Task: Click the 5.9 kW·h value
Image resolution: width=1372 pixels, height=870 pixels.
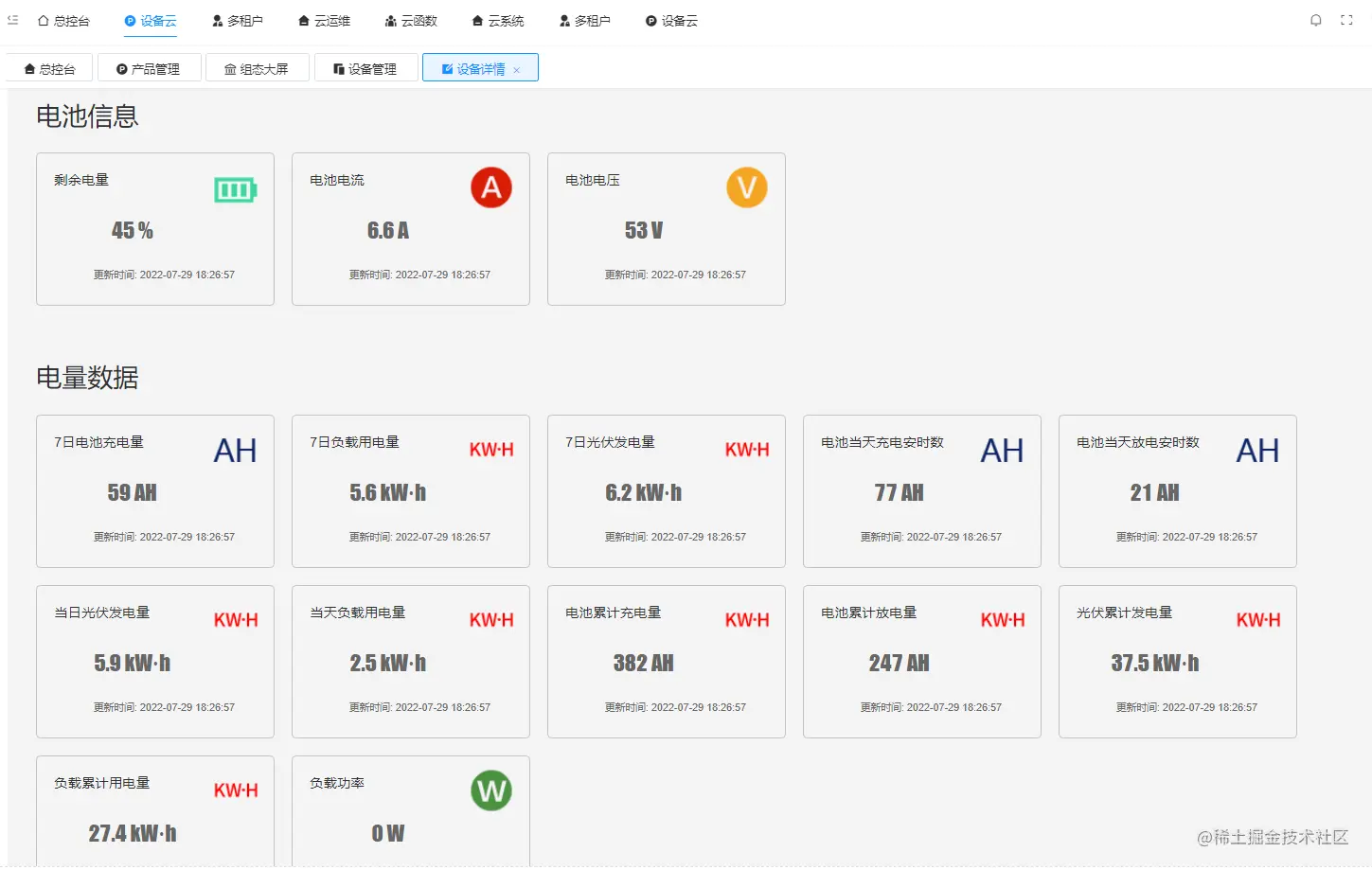Action: point(133,663)
